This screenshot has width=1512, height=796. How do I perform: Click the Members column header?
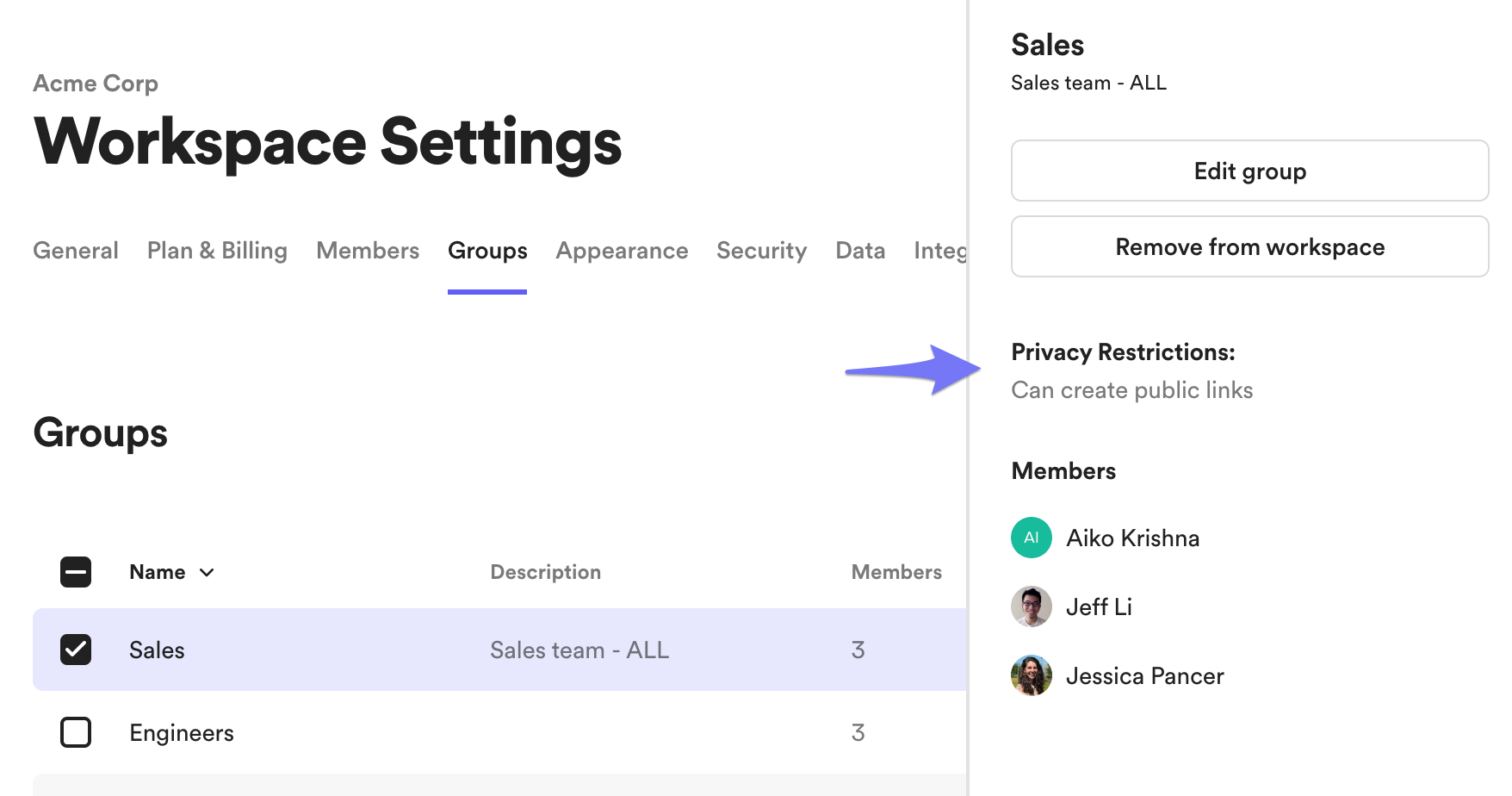896,572
